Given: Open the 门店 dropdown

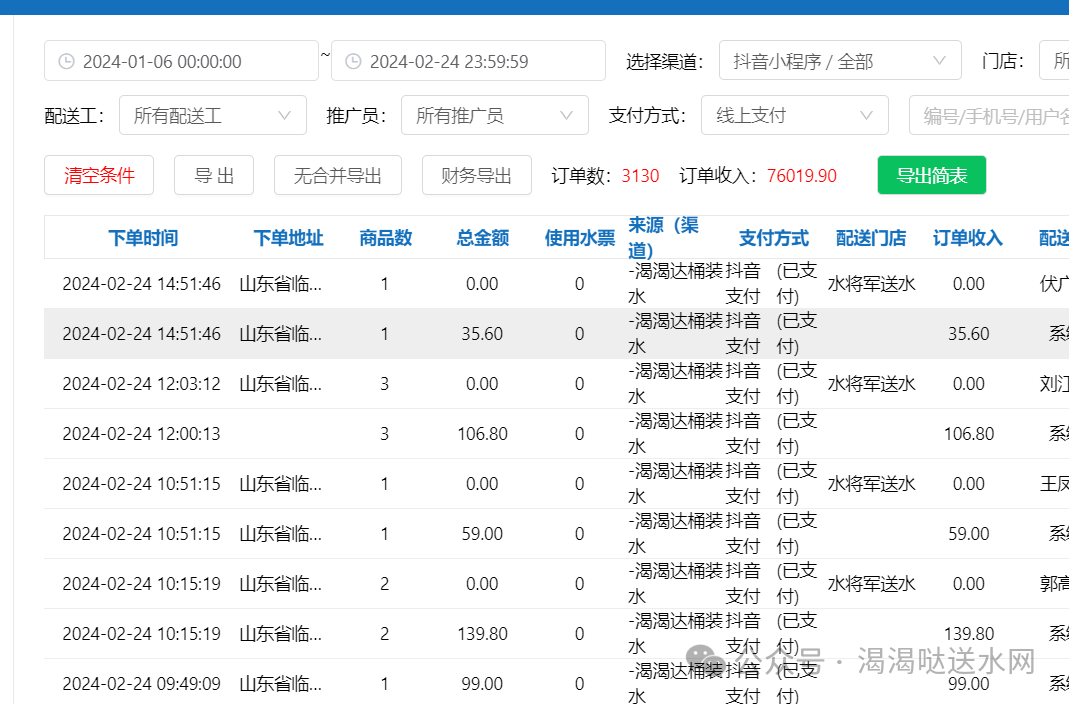Looking at the screenshot, I should (1054, 61).
